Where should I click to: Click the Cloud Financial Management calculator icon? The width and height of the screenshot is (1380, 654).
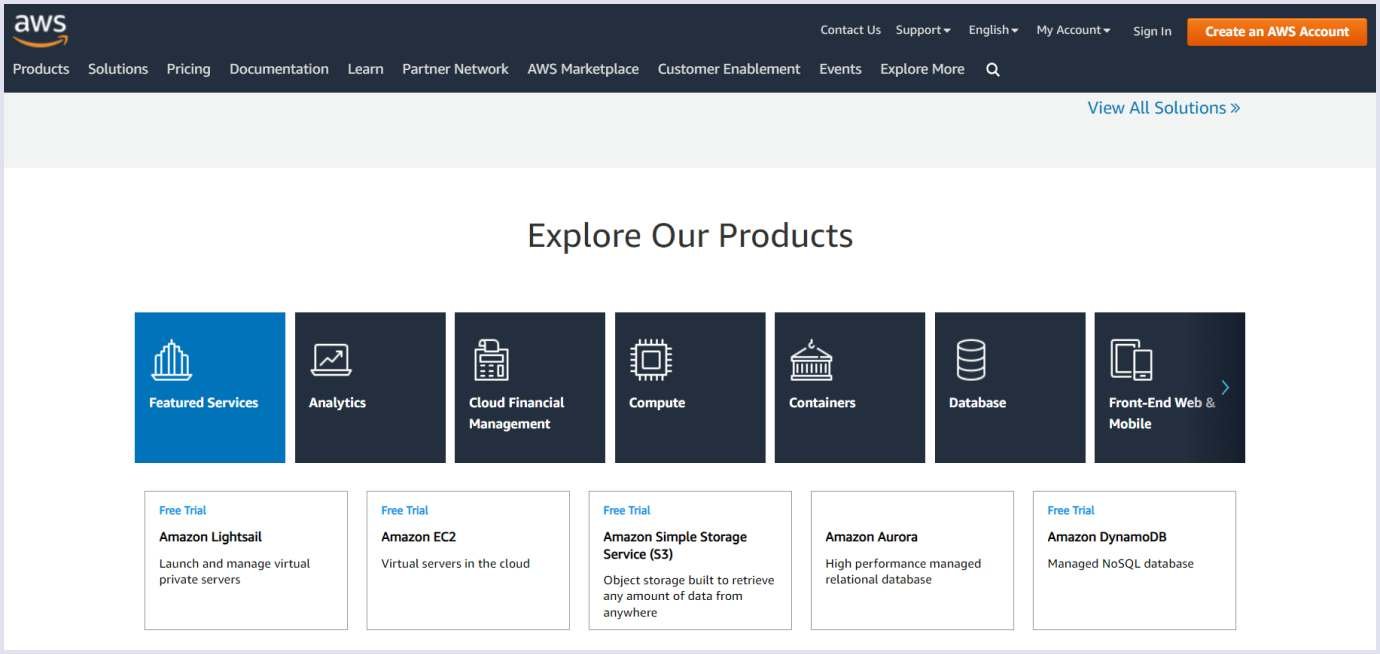[491, 360]
